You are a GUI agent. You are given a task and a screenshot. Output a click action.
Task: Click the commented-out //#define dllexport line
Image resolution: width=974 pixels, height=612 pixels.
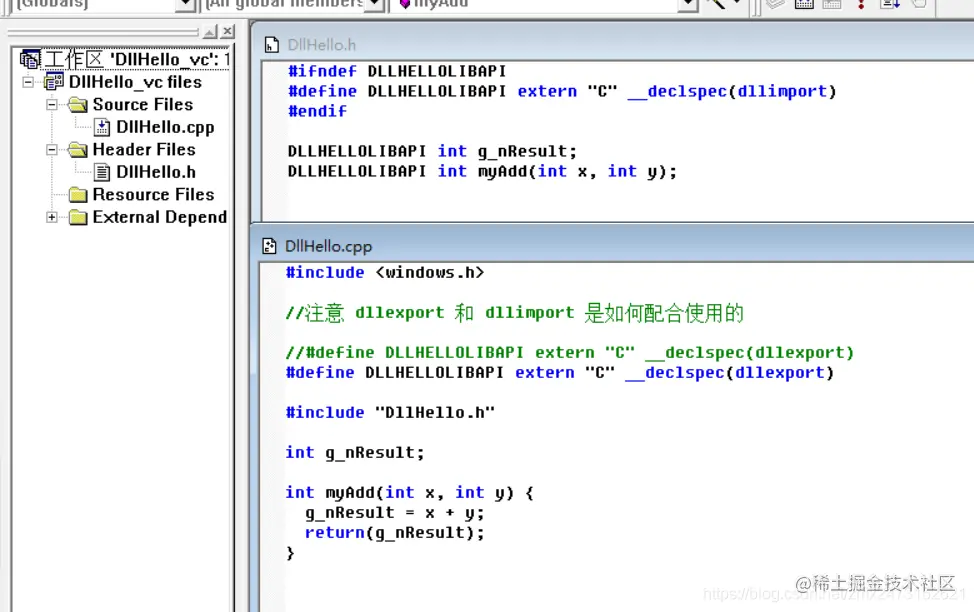[570, 353]
